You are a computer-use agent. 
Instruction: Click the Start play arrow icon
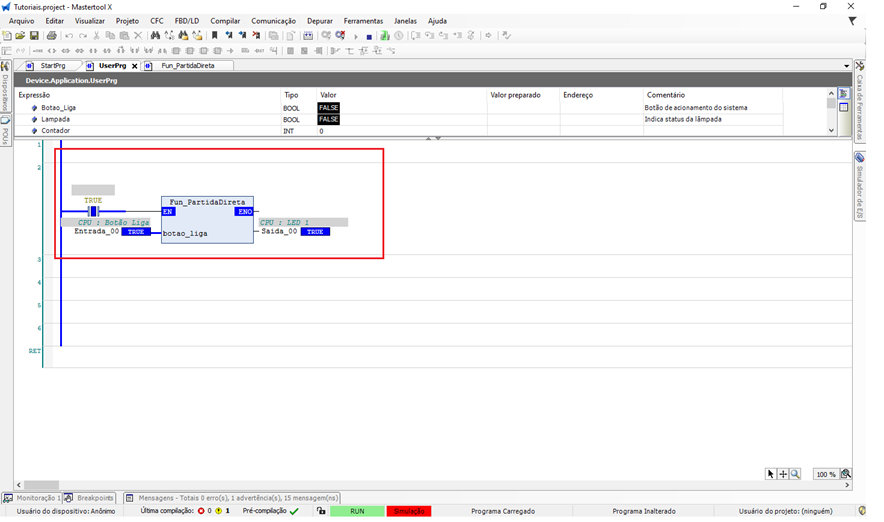356,36
